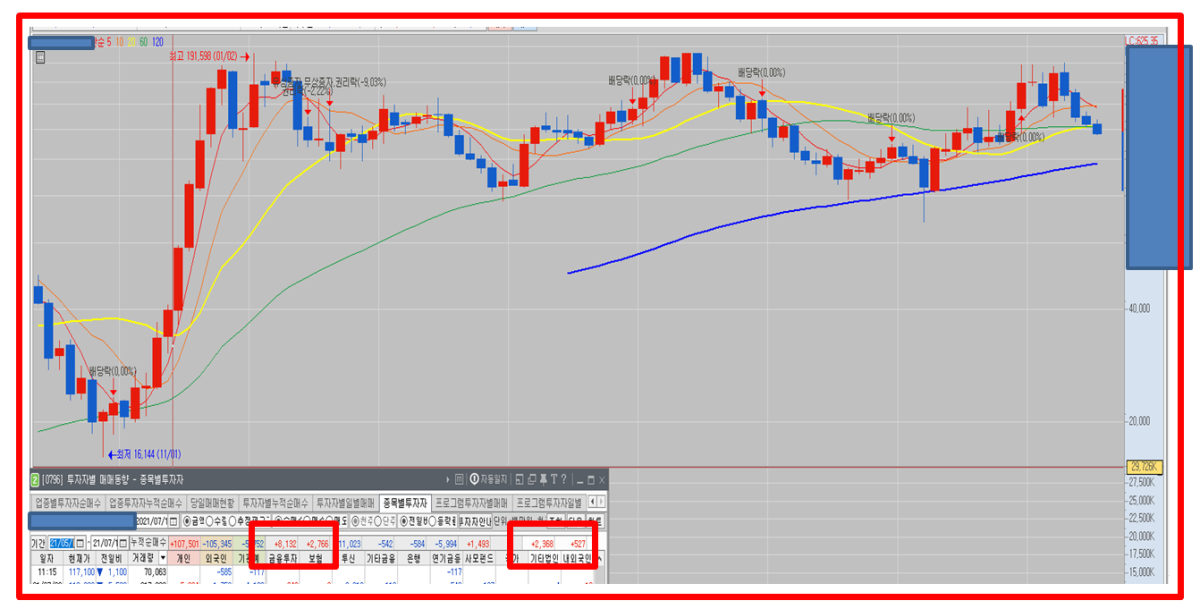The image size is (1200, 609).
Task: Select the 금액 radio button
Action: tap(187, 522)
